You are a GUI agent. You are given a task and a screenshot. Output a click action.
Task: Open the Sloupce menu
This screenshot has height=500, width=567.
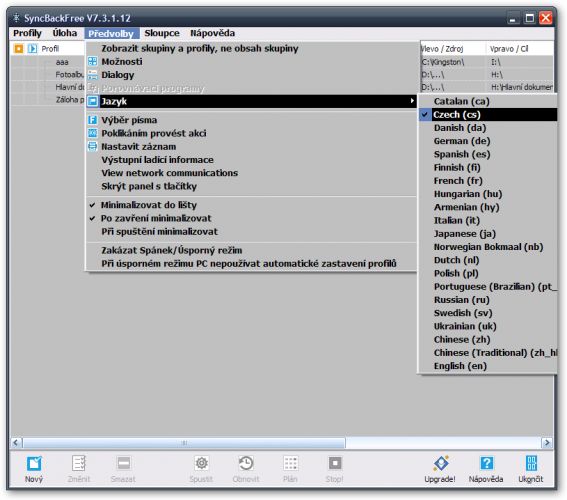[162, 33]
